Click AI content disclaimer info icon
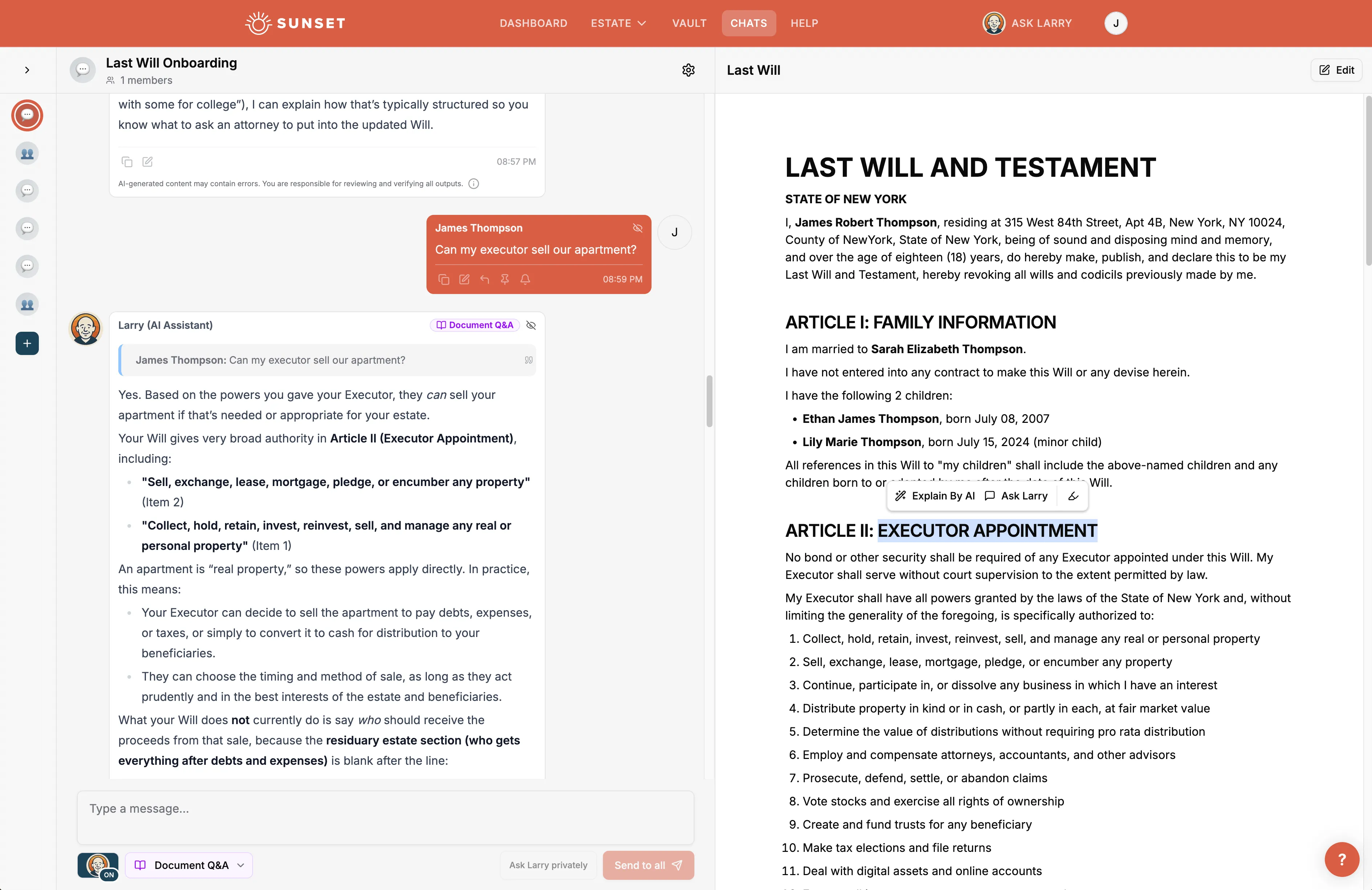The width and height of the screenshot is (1372, 890). pyautogui.click(x=473, y=183)
